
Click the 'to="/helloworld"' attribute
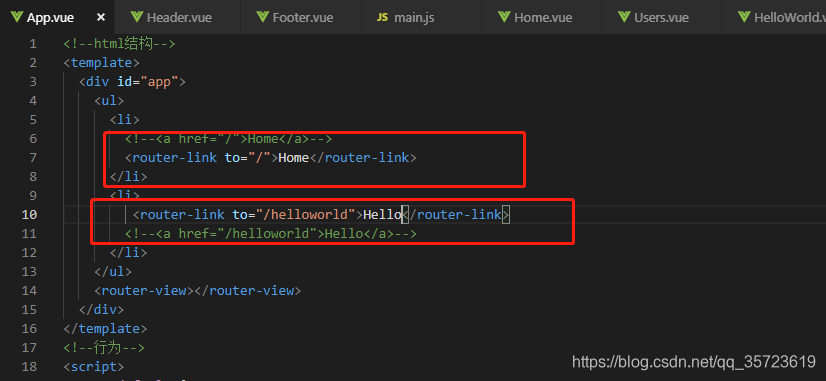(x=294, y=214)
